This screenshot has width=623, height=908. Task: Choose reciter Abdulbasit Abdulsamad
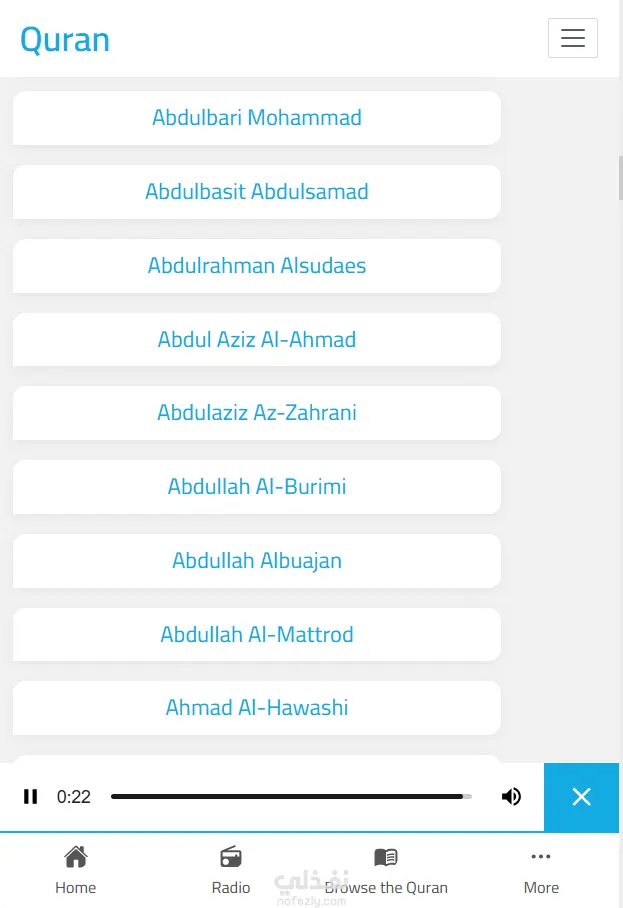pyautogui.click(x=257, y=192)
